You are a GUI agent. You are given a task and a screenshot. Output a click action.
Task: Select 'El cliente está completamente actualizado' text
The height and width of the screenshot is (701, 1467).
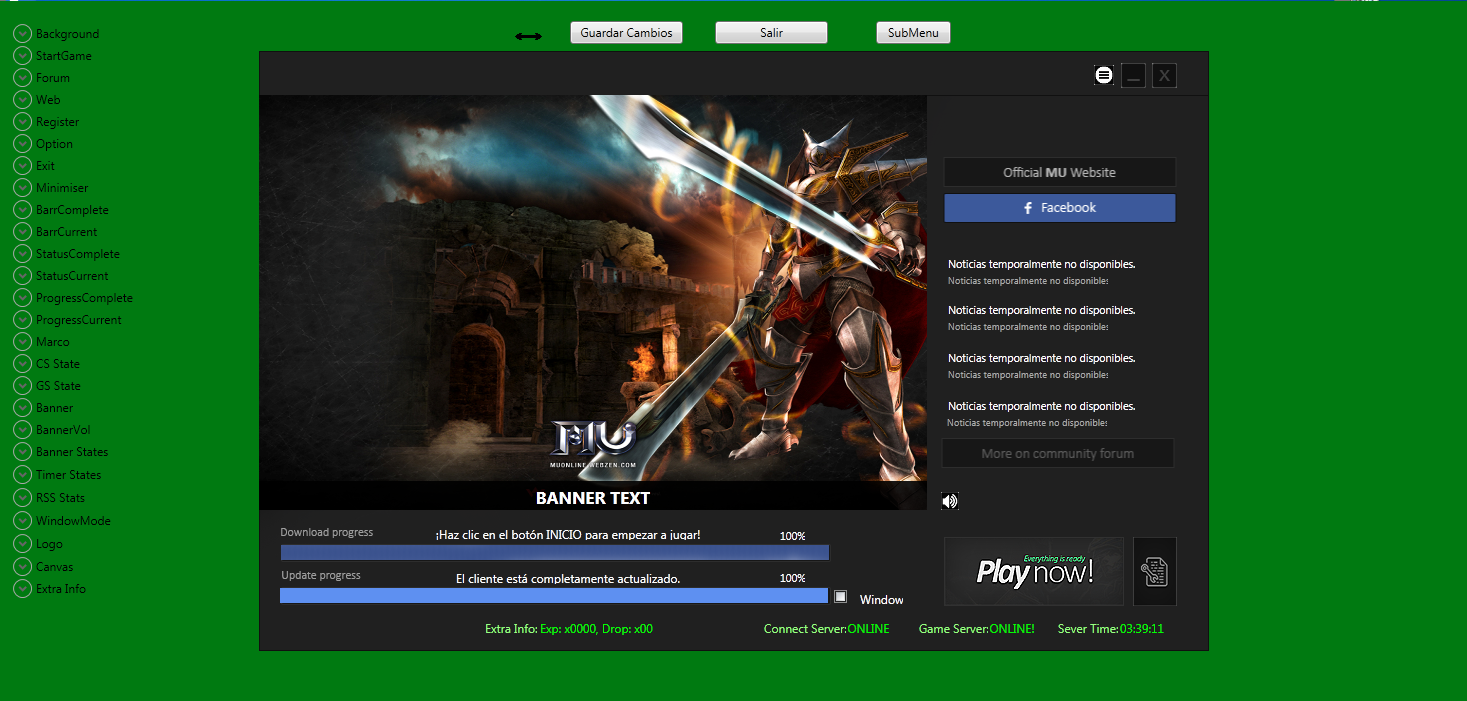(x=568, y=579)
